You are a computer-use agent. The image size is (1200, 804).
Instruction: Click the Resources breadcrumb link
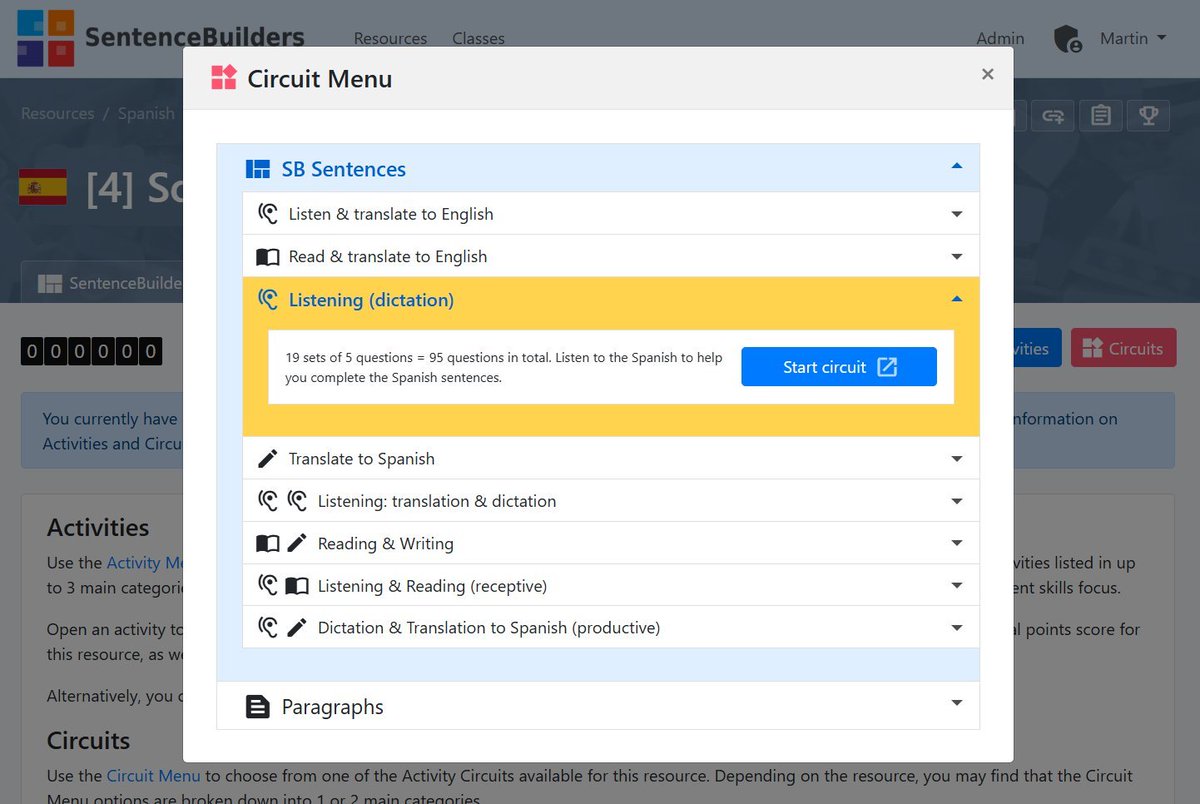pyautogui.click(x=58, y=113)
